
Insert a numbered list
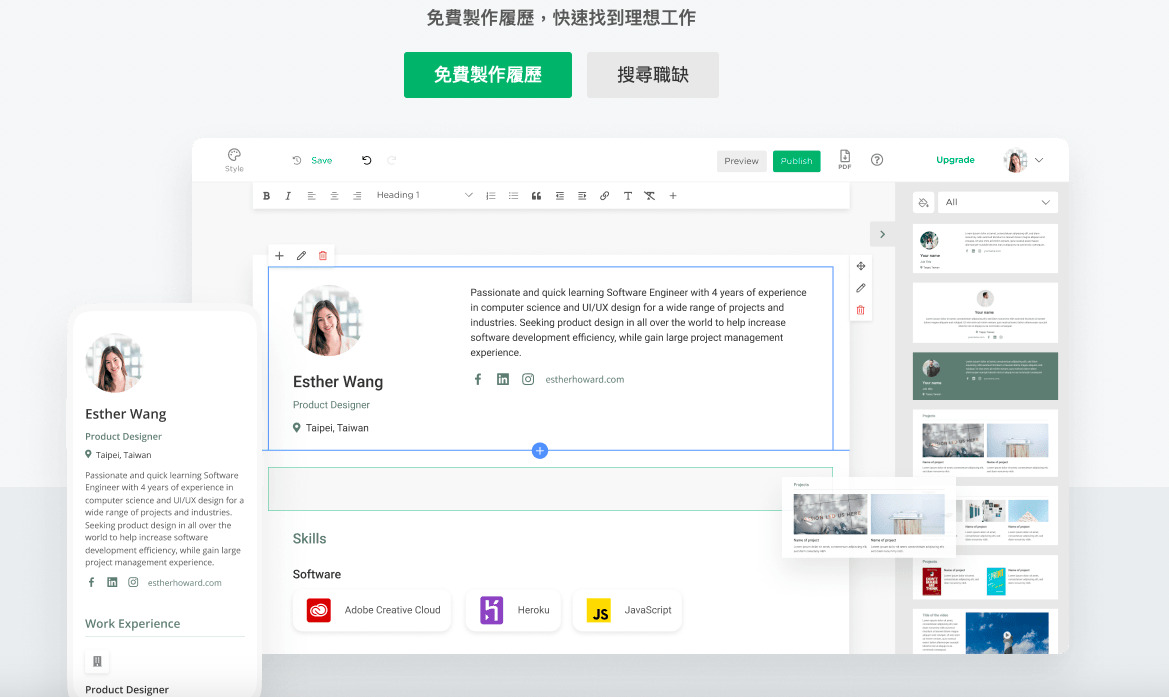[x=491, y=196]
